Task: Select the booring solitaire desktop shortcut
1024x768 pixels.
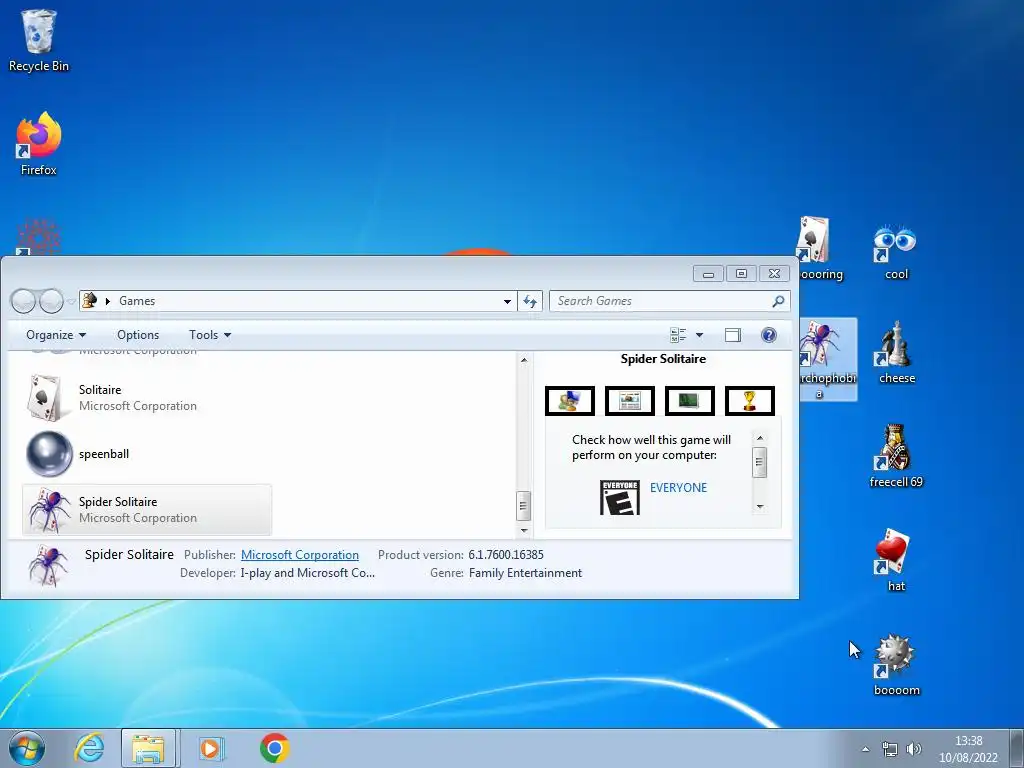Action: pyautogui.click(x=821, y=248)
